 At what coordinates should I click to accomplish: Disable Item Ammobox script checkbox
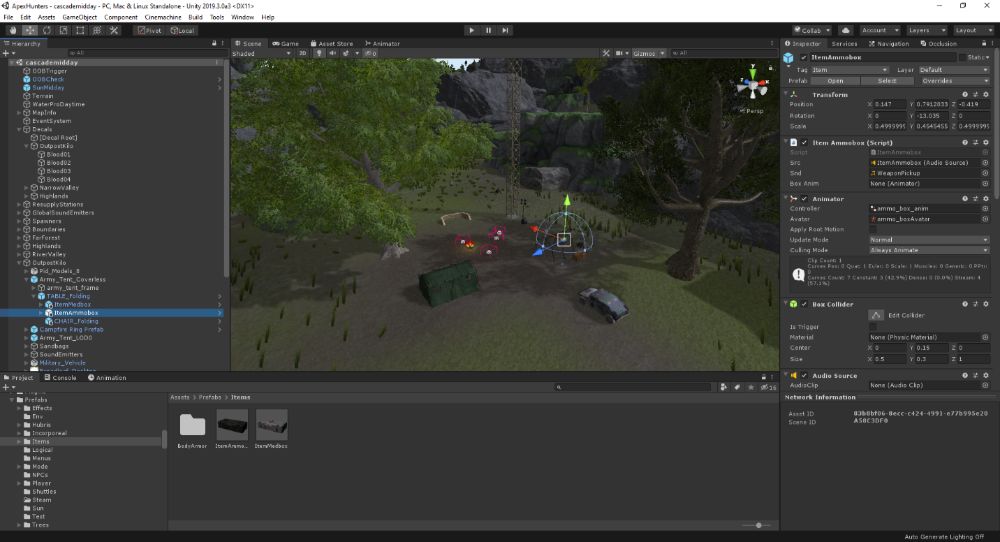tap(804, 143)
